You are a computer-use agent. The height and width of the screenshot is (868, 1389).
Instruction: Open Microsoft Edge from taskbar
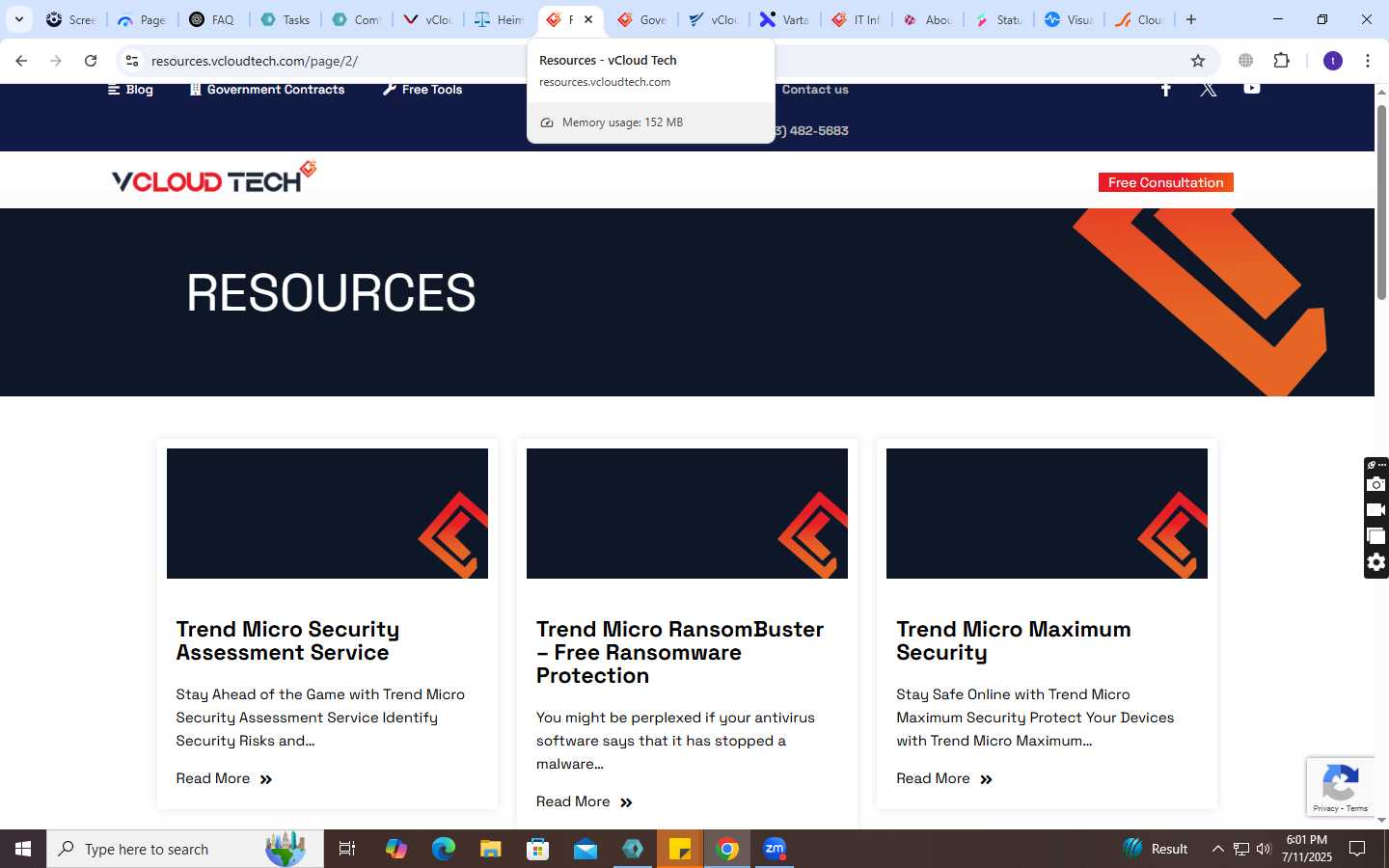[x=443, y=849]
